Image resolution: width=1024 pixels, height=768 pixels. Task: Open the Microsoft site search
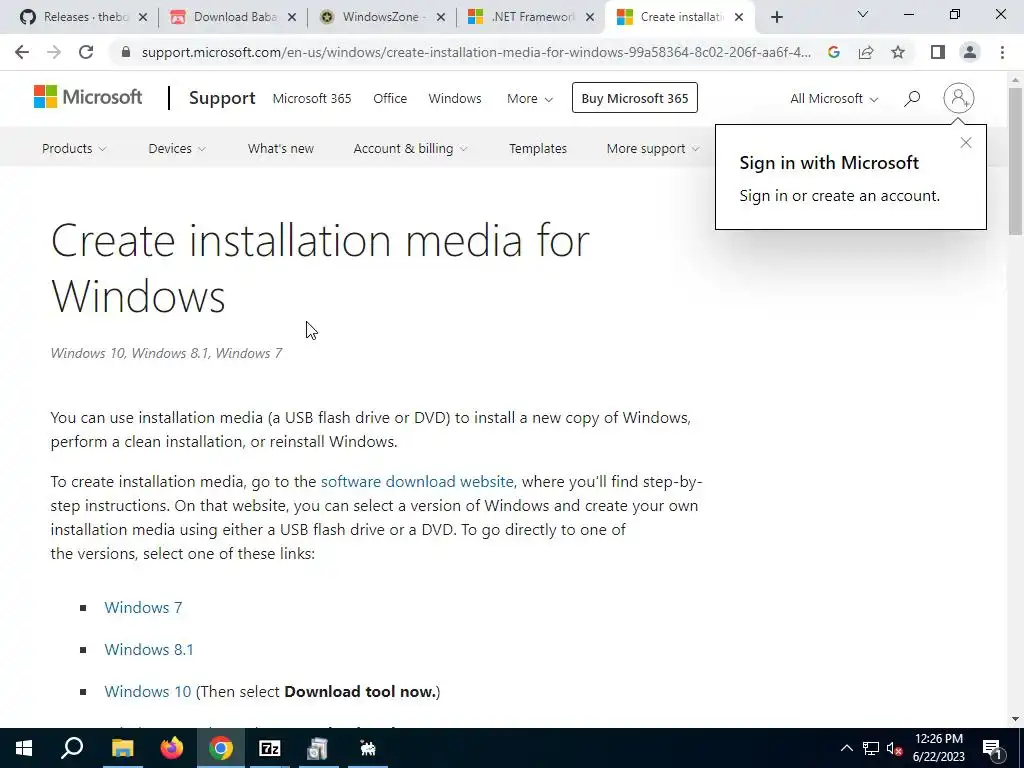coord(912,99)
